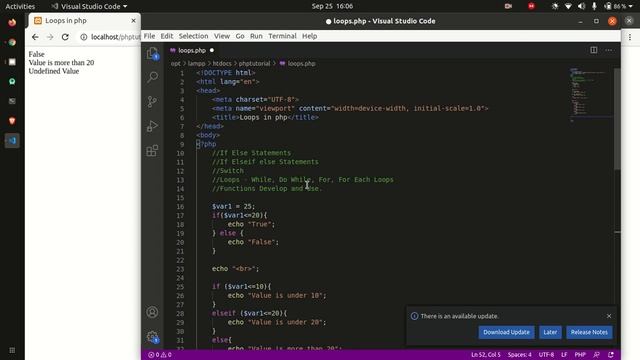Open notifications bell in status bar

point(611,355)
